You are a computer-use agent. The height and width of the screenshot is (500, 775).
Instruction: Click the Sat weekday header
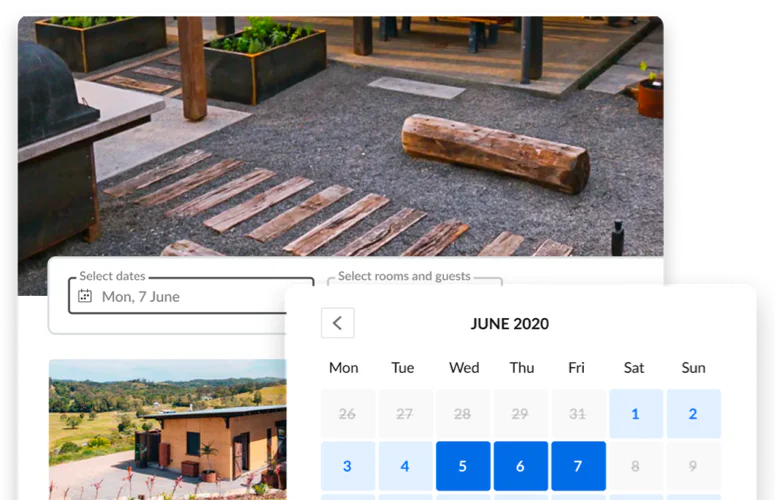634,368
